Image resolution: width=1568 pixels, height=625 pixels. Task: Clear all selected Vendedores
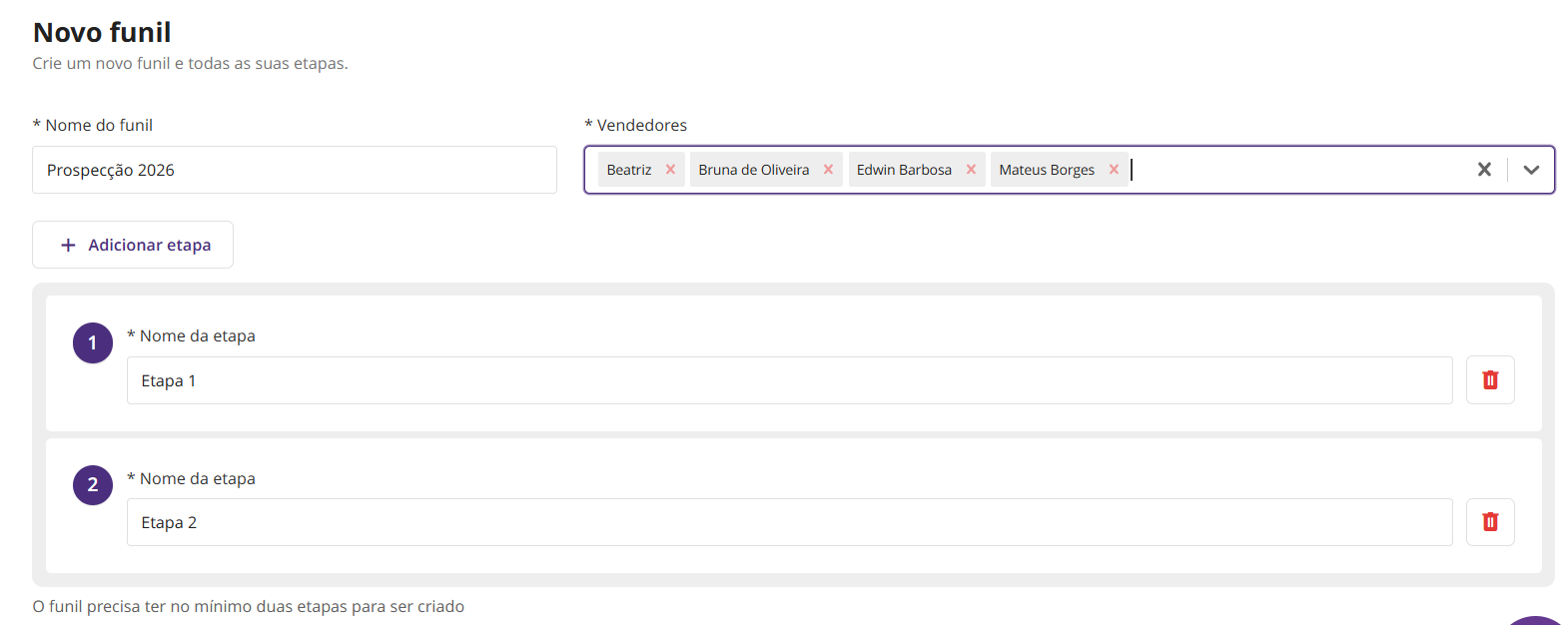1484,170
